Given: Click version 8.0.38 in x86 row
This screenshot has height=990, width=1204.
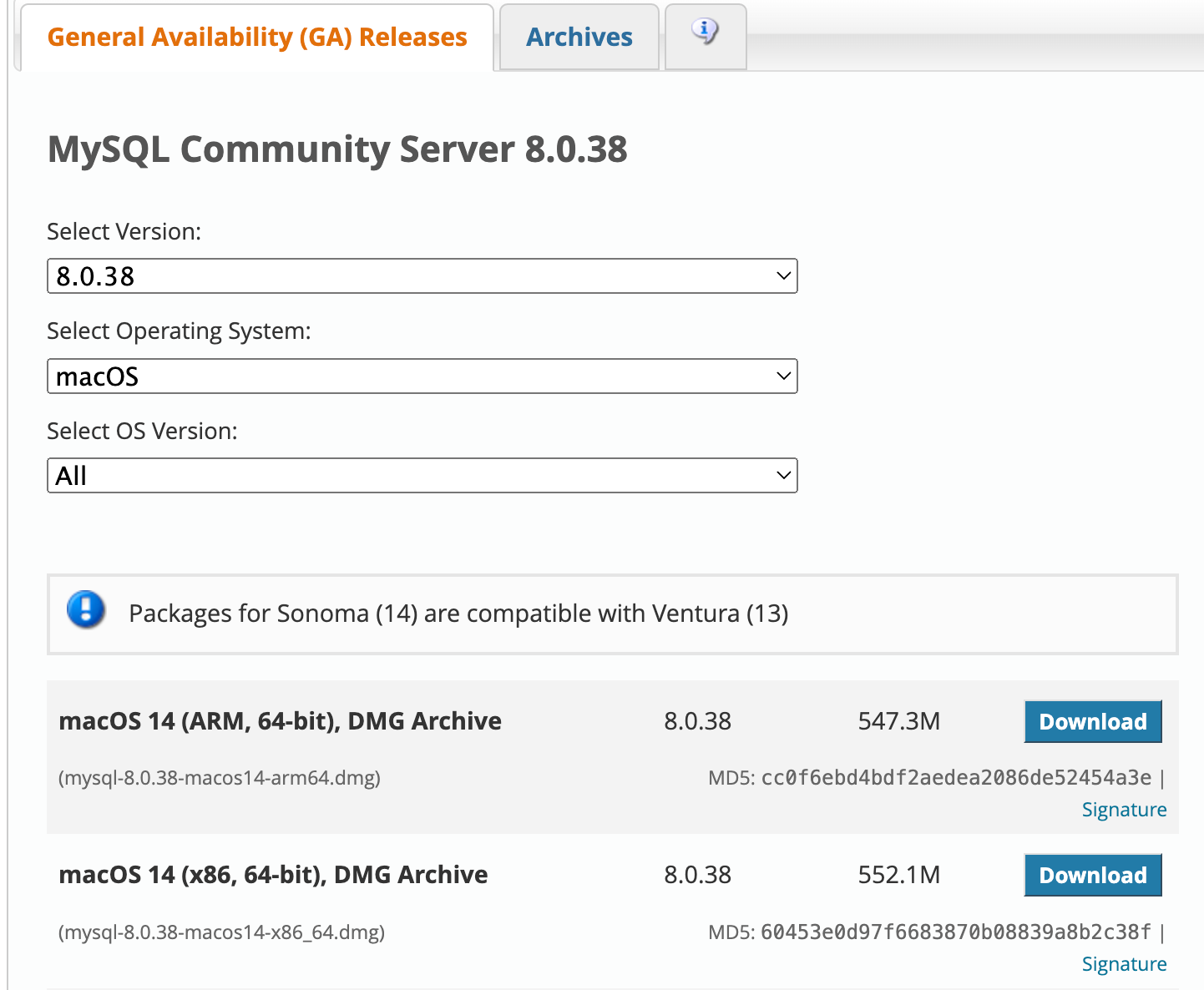Looking at the screenshot, I should tap(697, 875).
